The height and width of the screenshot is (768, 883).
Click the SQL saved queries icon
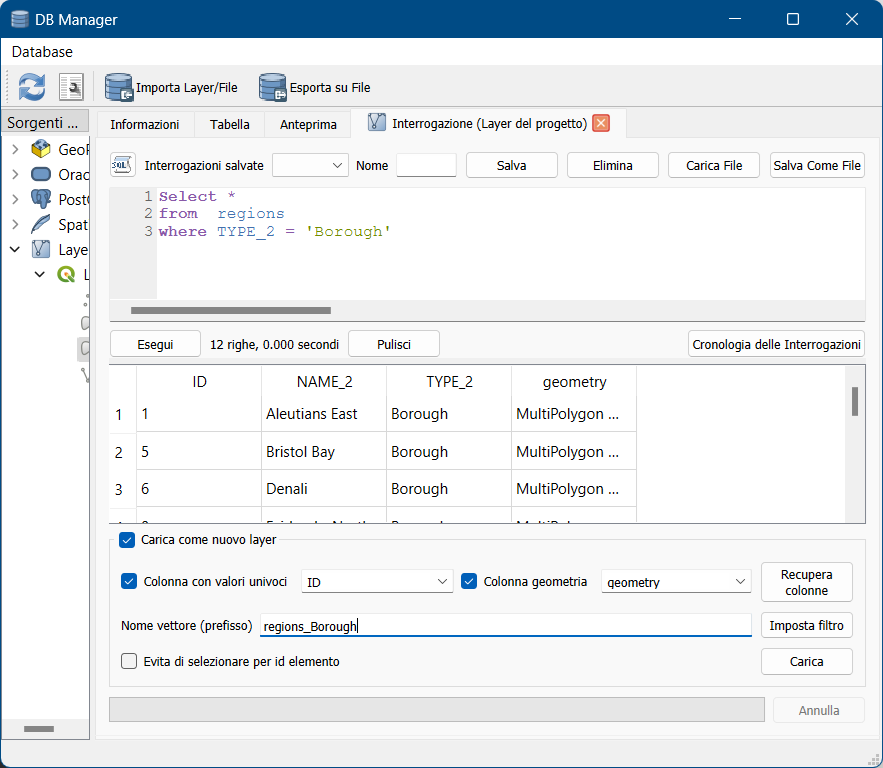point(122,165)
